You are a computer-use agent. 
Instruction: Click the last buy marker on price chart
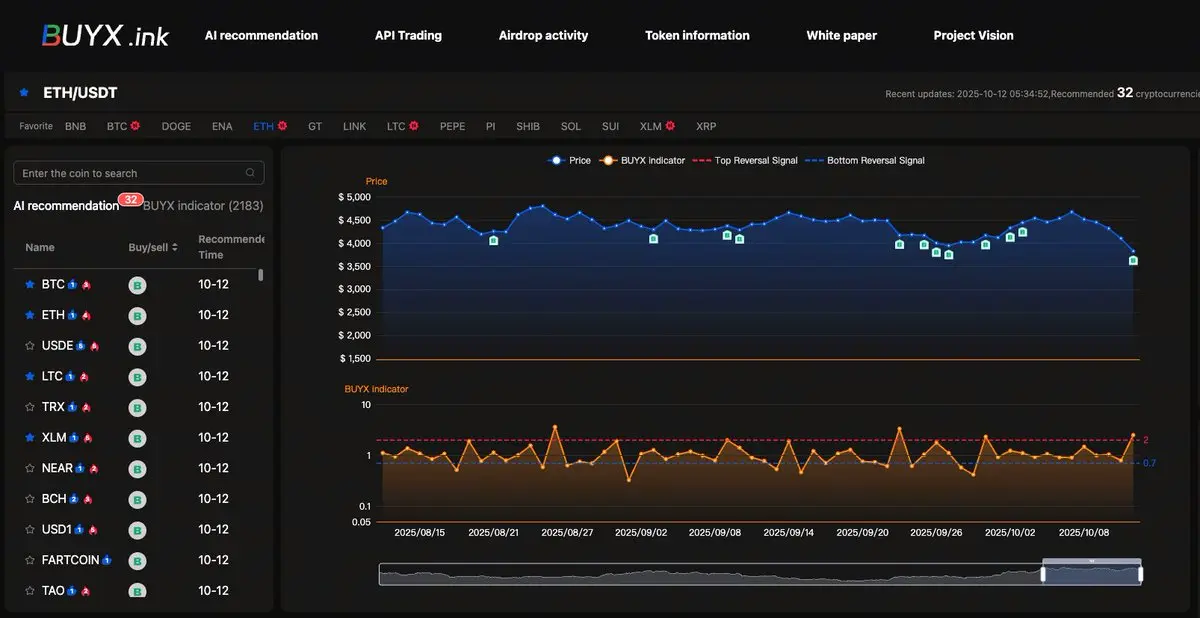(1133, 261)
